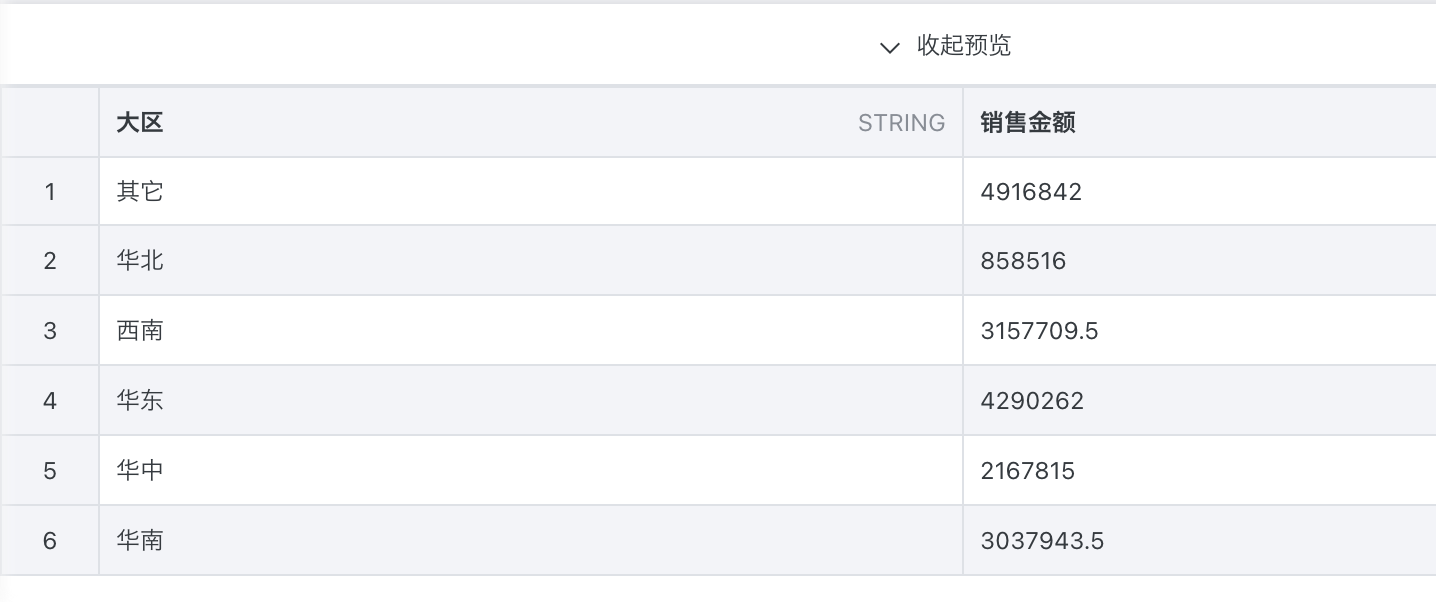Viewport: 1436px width, 602px height.
Task: Select row number 6
Action: 50,541
